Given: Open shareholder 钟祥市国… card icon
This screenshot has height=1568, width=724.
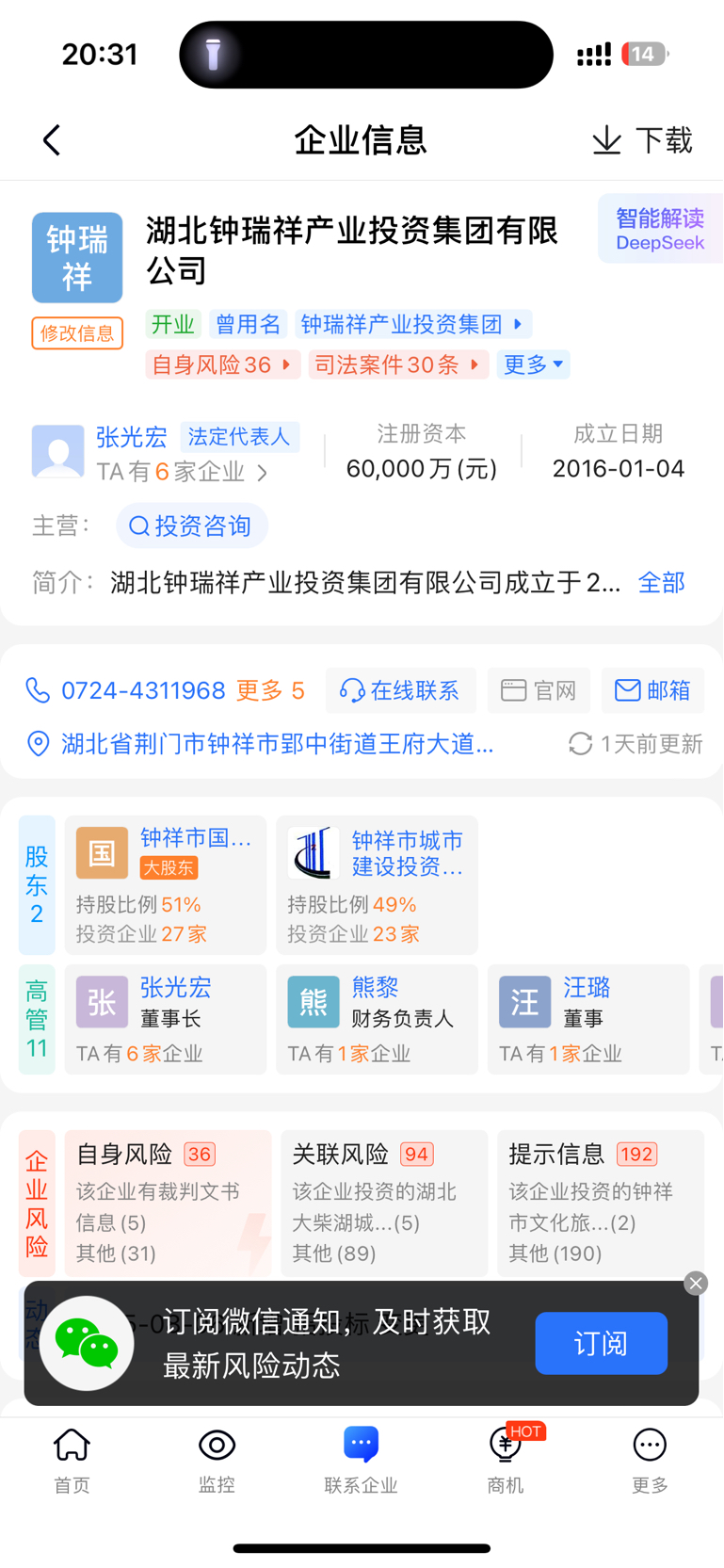Looking at the screenshot, I should click(102, 853).
